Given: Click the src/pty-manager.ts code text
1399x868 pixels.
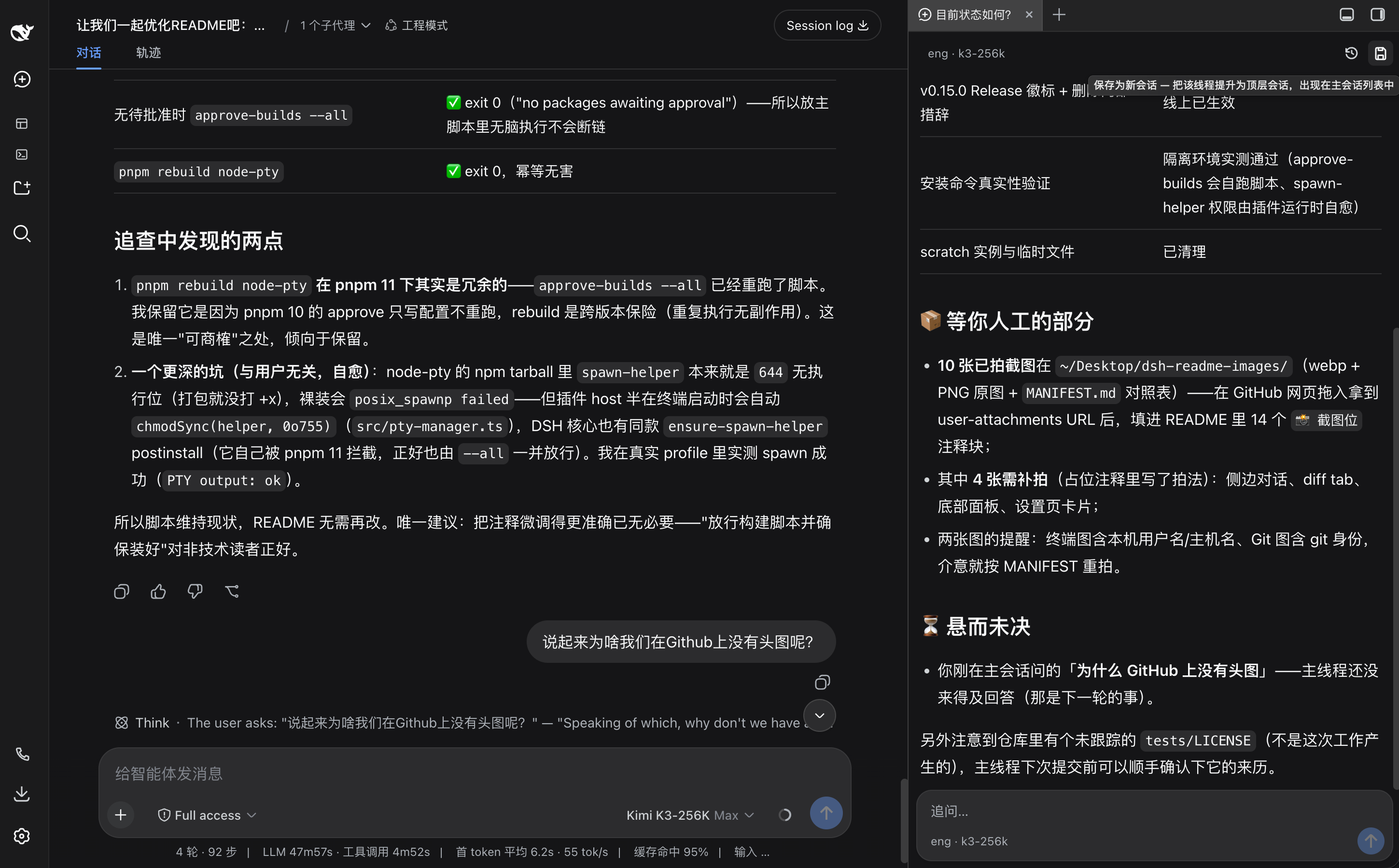Looking at the screenshot, I should click(429, 426).
